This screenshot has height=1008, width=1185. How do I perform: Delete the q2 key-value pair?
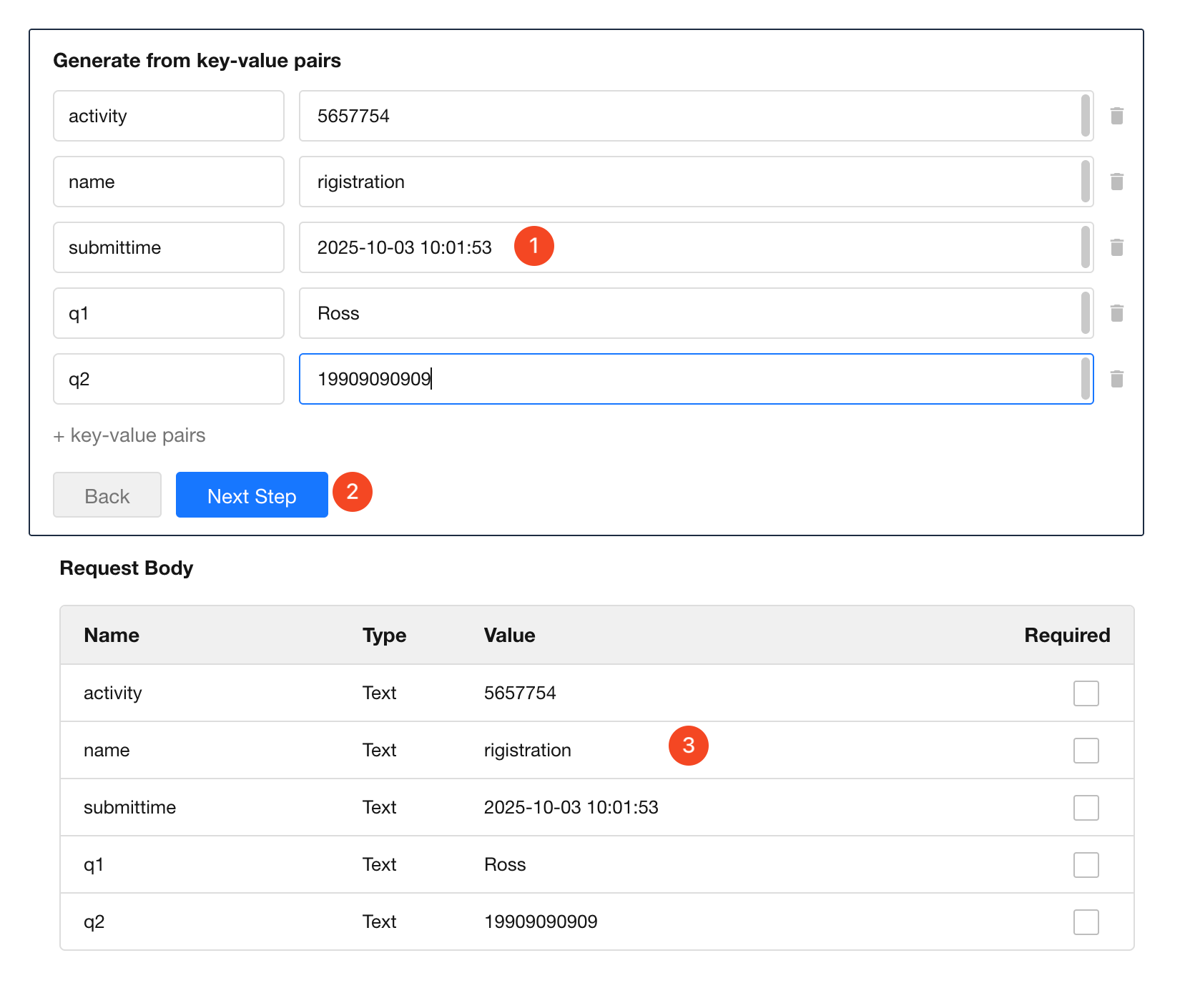(1116, 379)
